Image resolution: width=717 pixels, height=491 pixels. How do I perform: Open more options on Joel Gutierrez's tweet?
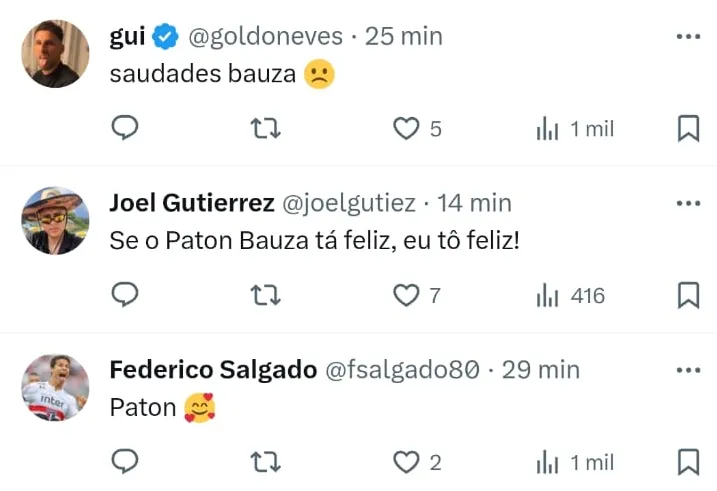click(688, 203)
